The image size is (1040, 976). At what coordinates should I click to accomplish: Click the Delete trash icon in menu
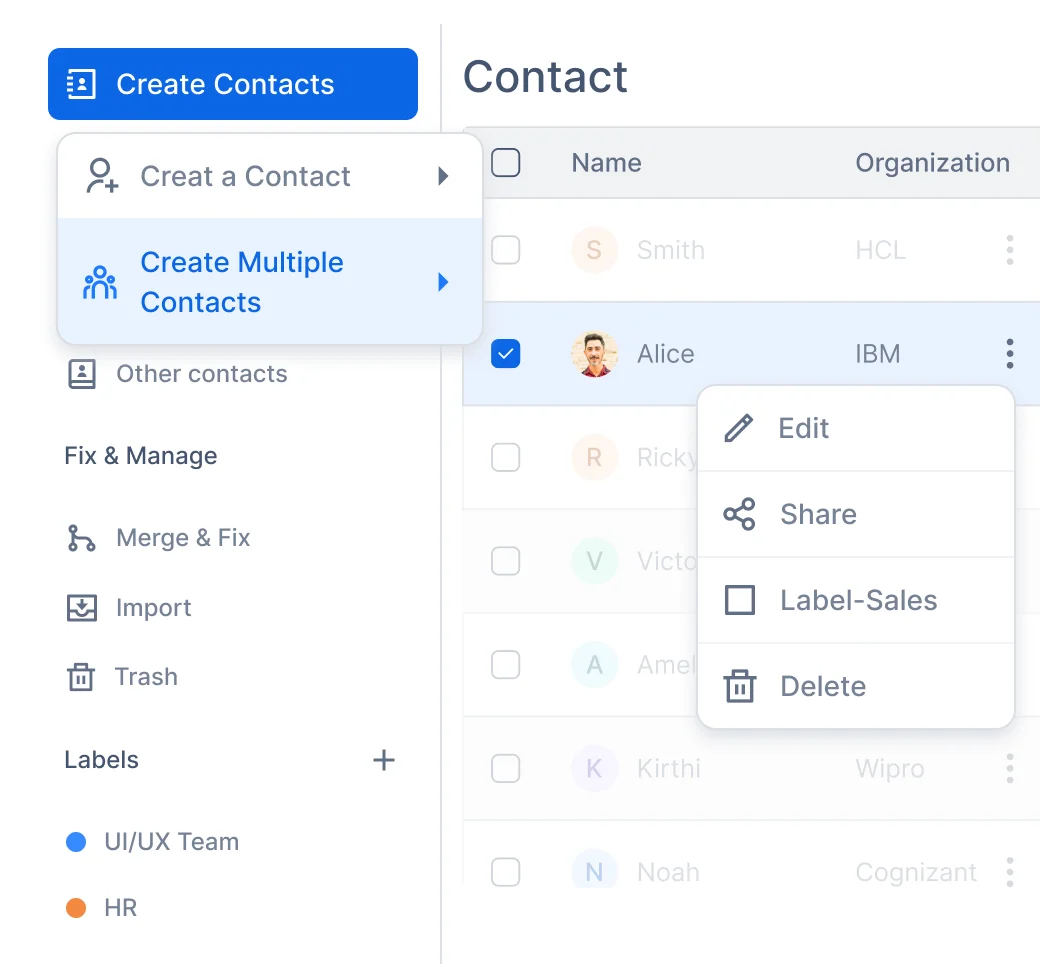coord(739,687)
